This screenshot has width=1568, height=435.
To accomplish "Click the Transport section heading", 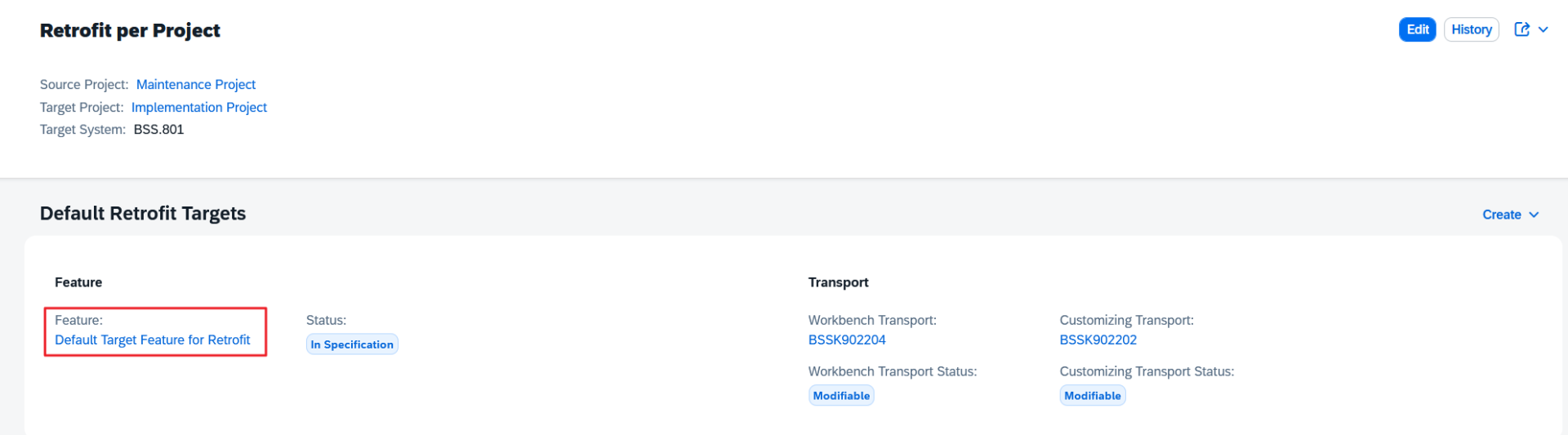I will click(838, 282).
